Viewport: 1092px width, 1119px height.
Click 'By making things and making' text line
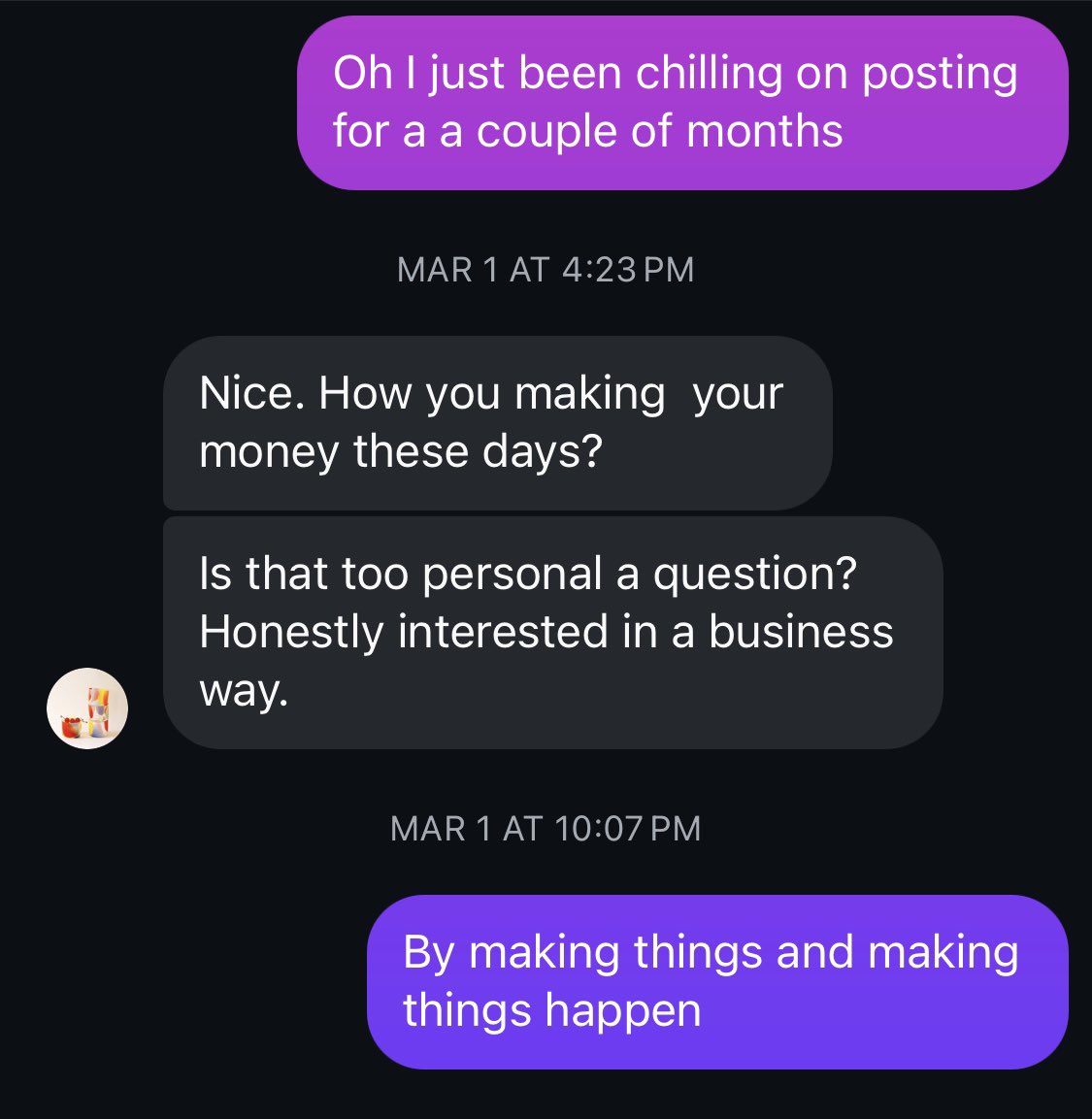[711, 953]
